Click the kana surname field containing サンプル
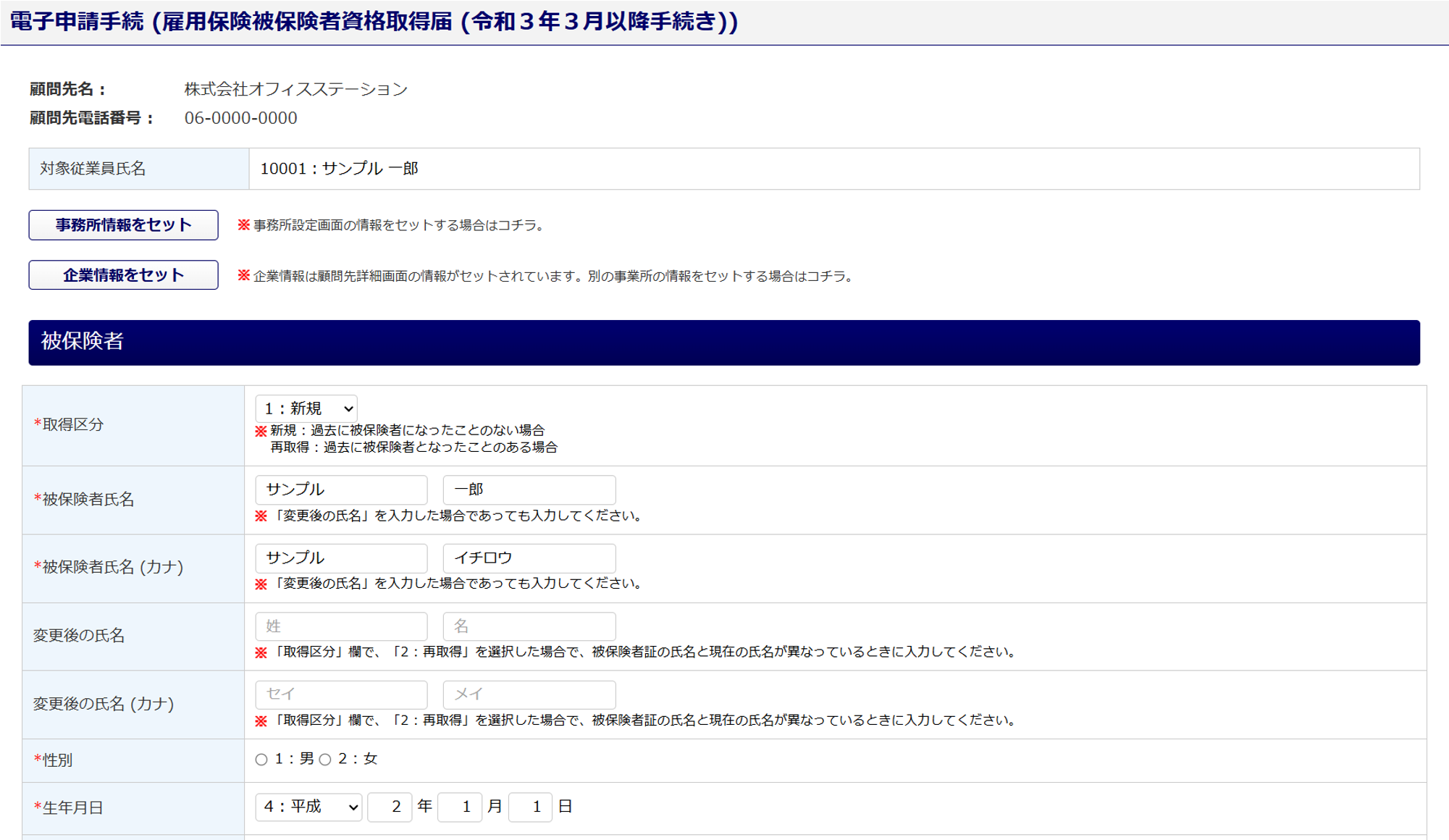Screen dimensions: 1449x840 pos(341,558)
